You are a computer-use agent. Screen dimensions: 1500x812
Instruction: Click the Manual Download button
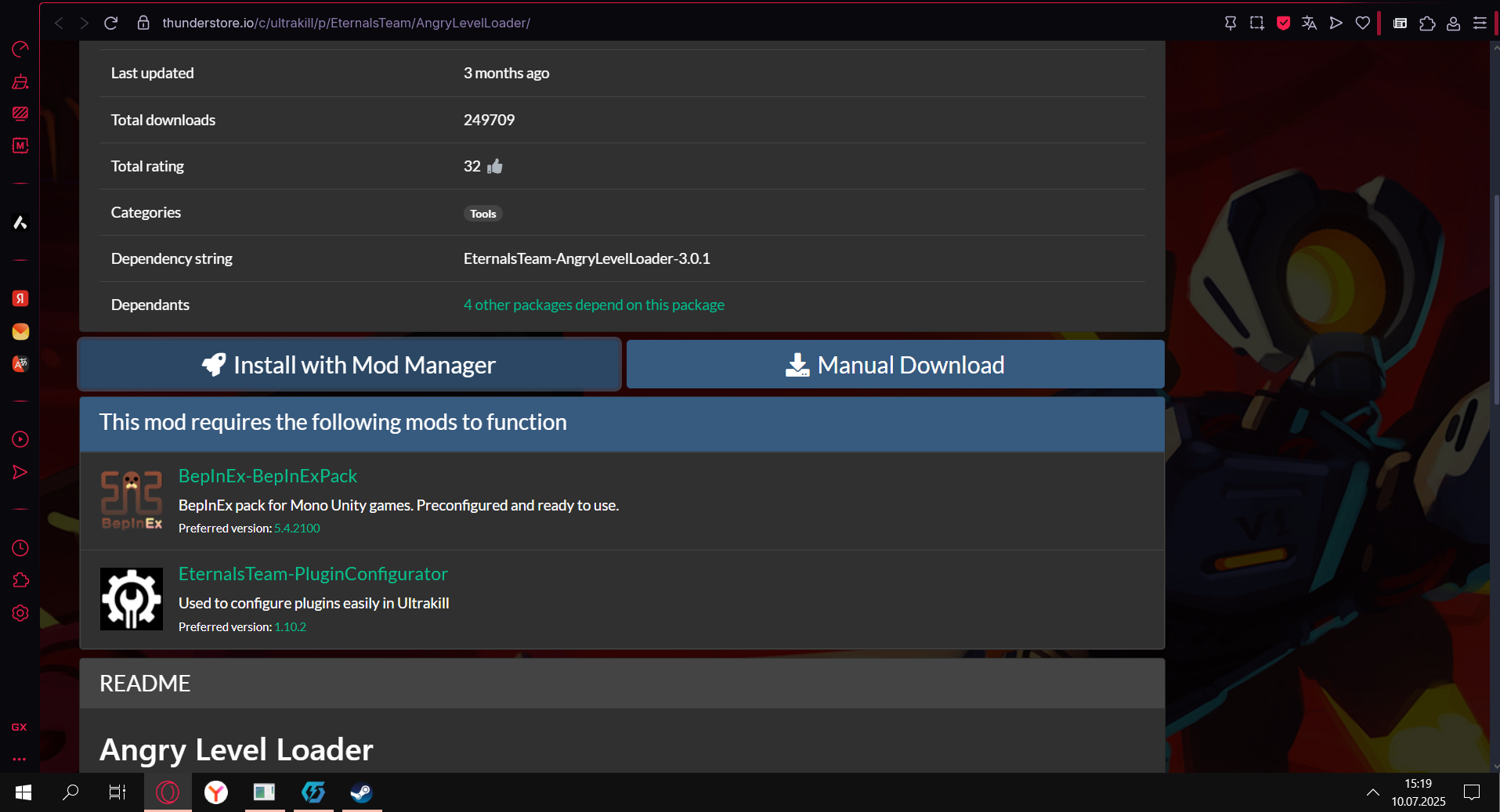(x=895, y=364)
